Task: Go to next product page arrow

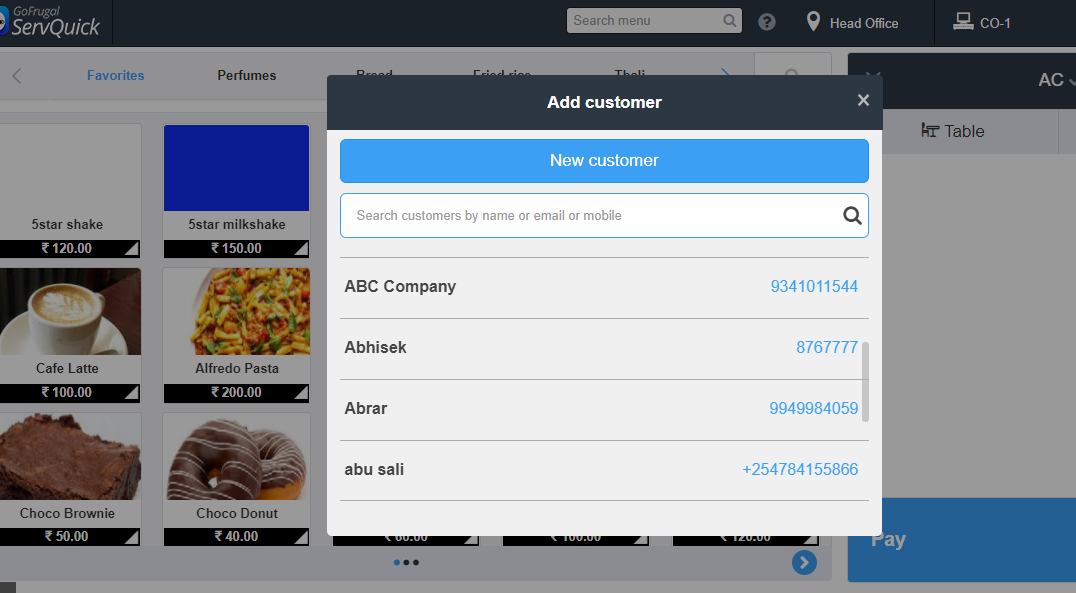Action: click(x=804, y=563)
